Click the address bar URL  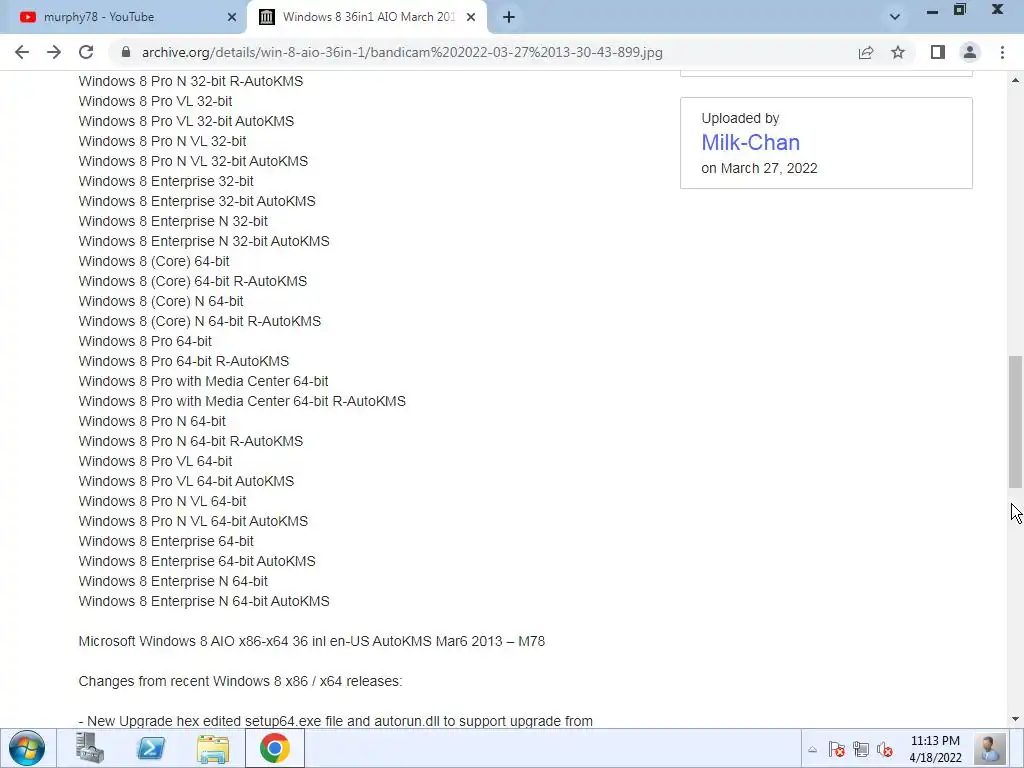point(402,52)
